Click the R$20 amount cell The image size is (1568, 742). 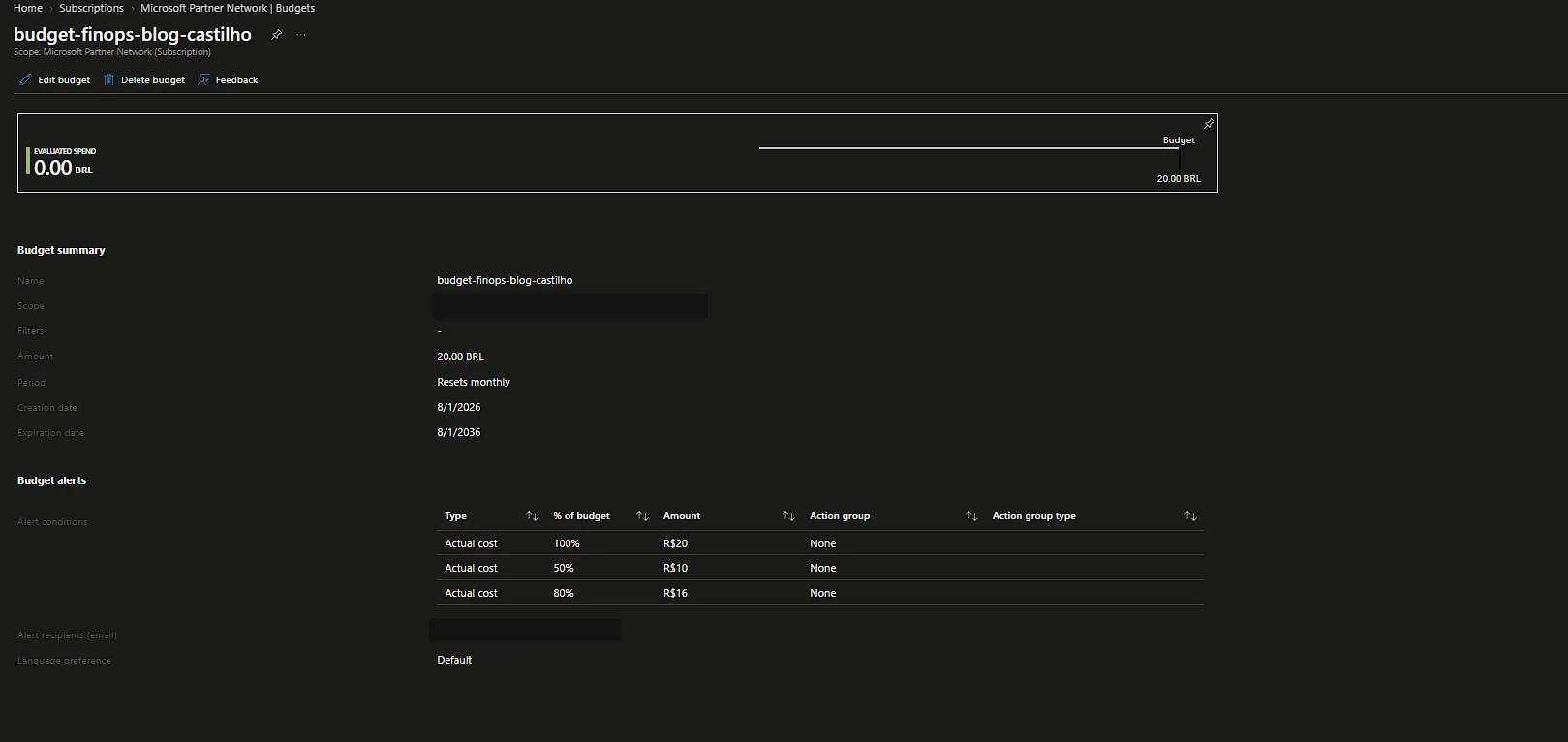(675, 543)
